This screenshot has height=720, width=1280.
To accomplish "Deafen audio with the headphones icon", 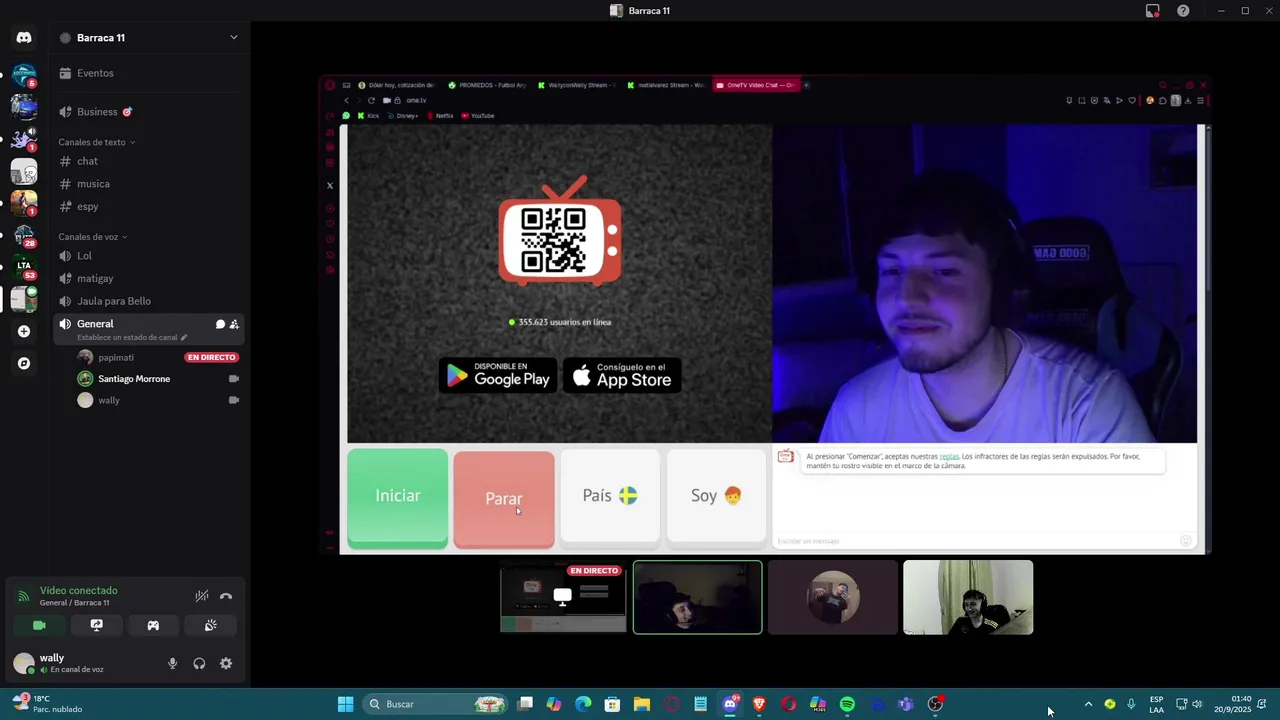I will point(199,663).
